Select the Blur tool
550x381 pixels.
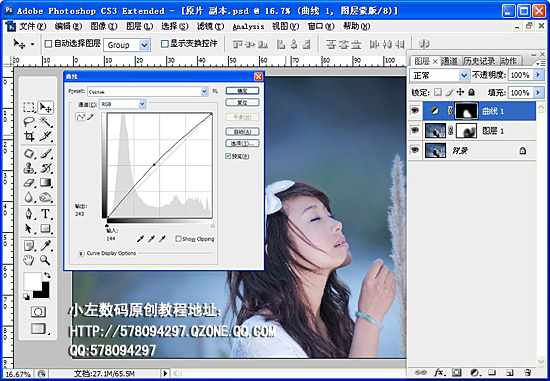click(x=29, y=197)
